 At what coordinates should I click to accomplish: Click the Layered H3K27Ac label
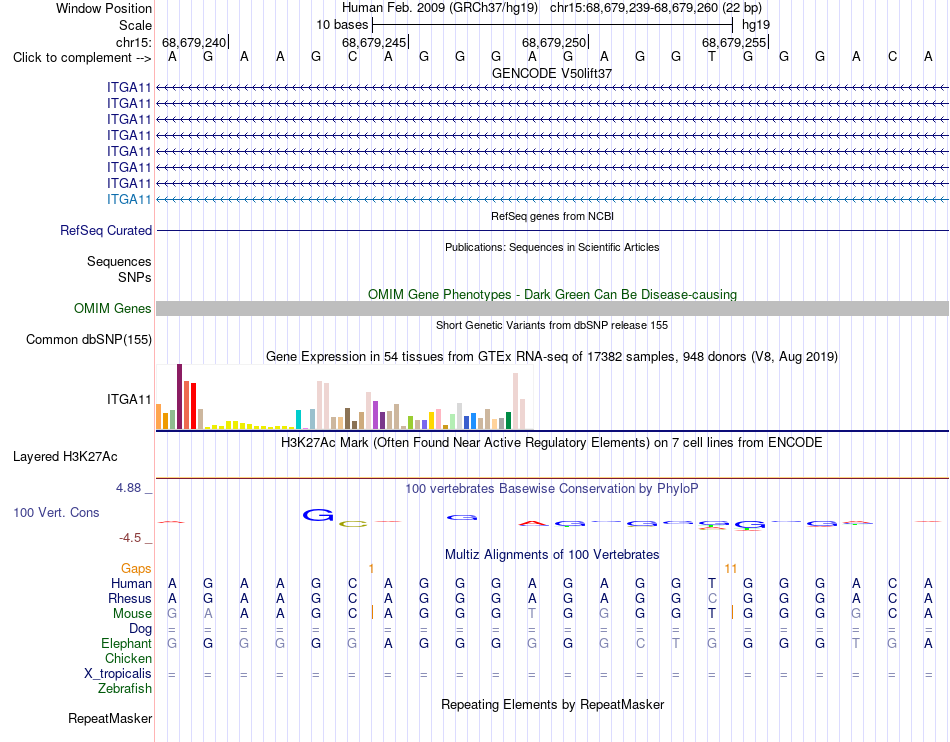click(x=65, y=457)
